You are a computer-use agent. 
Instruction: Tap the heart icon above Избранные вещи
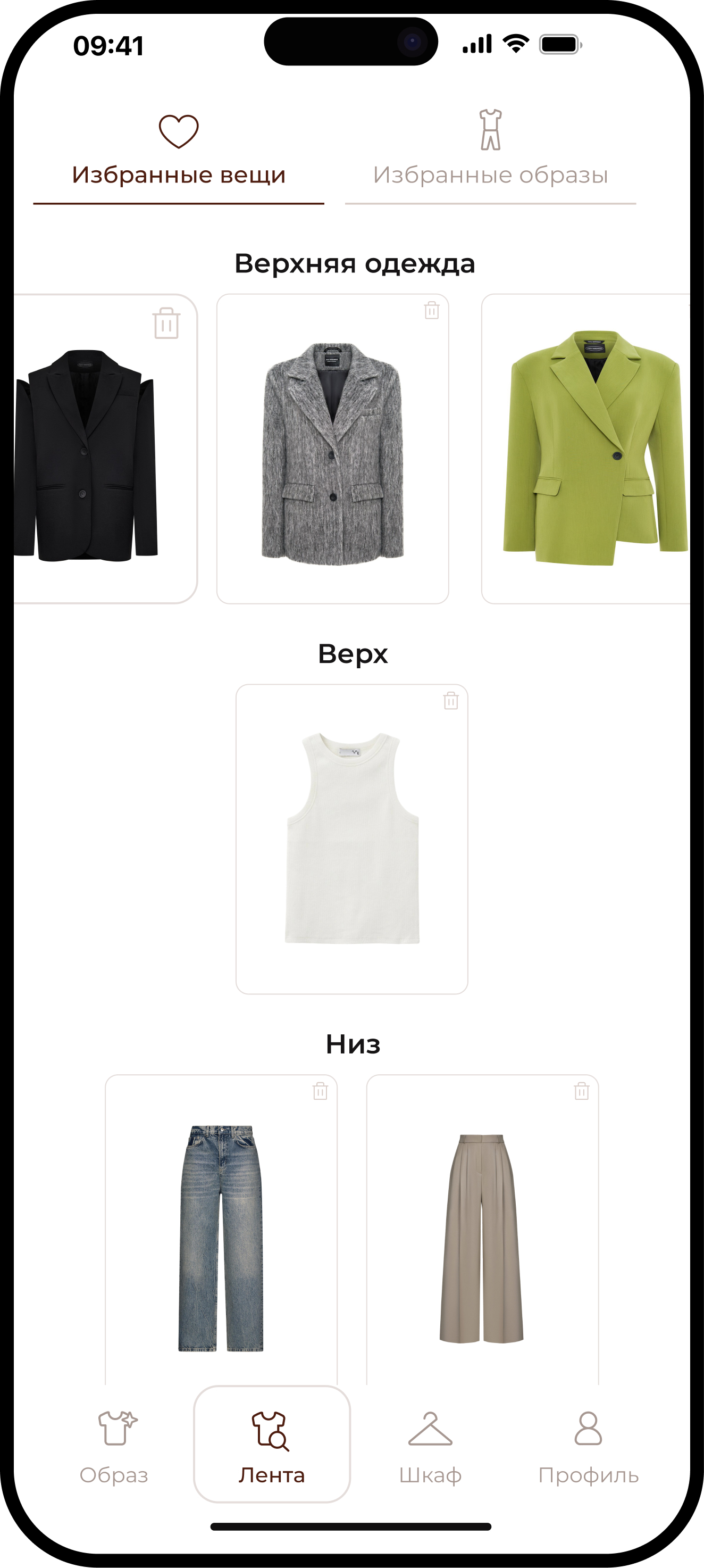[x=179, y=131]
